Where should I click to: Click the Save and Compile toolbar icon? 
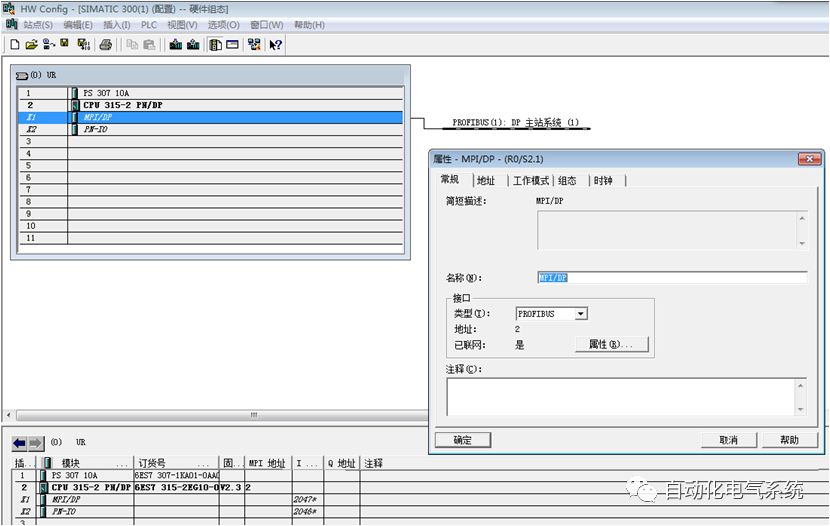84,45
